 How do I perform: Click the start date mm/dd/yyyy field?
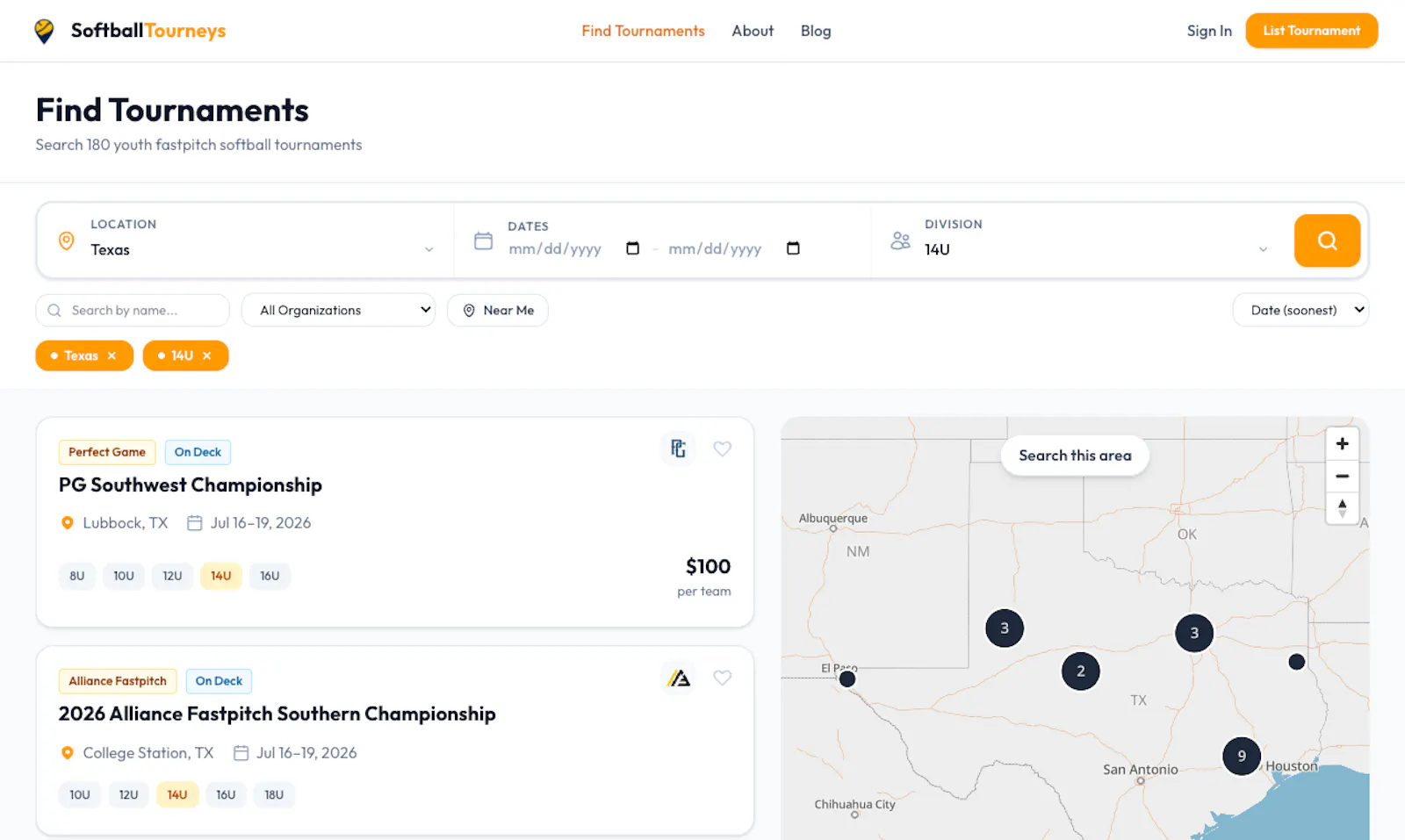pos(555,249)
